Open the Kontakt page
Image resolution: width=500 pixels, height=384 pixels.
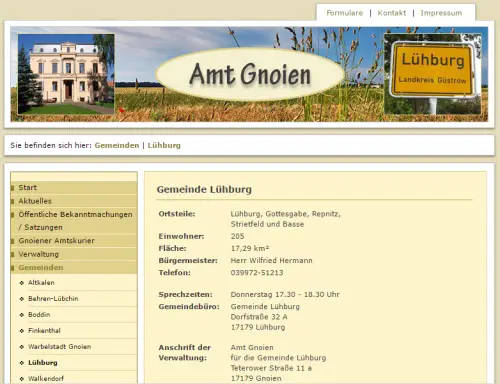pos(392,13)
